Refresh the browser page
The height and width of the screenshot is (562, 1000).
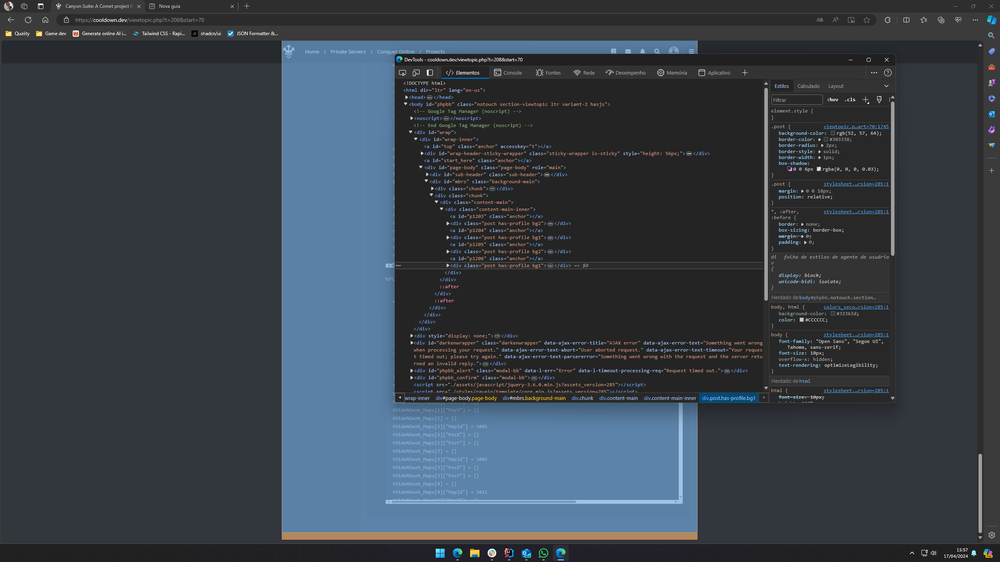tap(28, 19)
